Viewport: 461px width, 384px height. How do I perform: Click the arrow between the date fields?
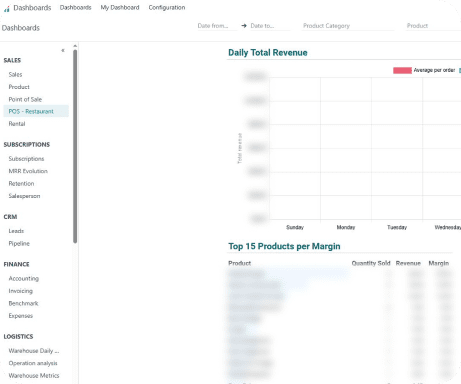tap(244, 26)
